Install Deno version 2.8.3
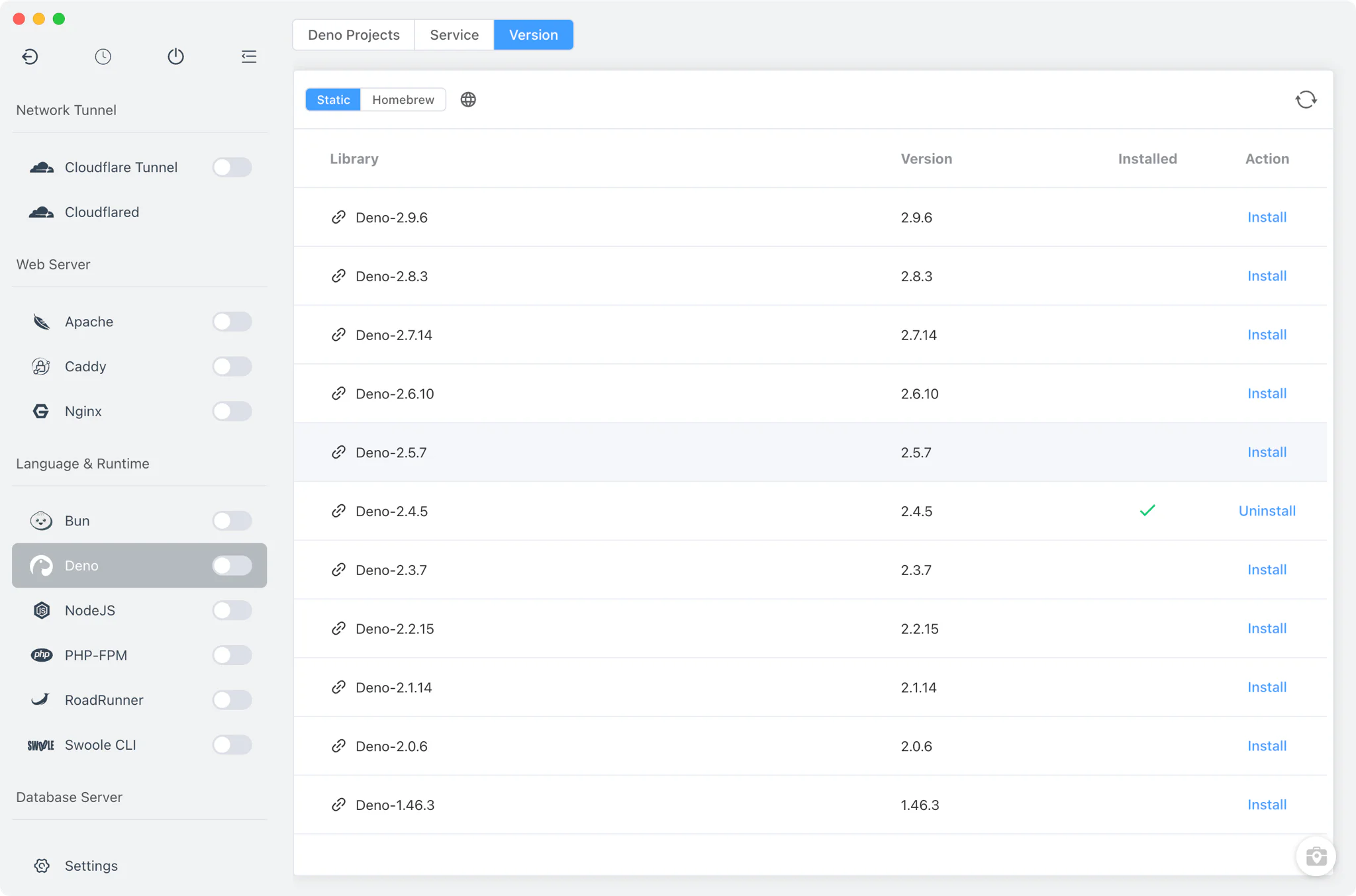The width and height of the screenshot is (1356, 896). (x=1267, y=276)
